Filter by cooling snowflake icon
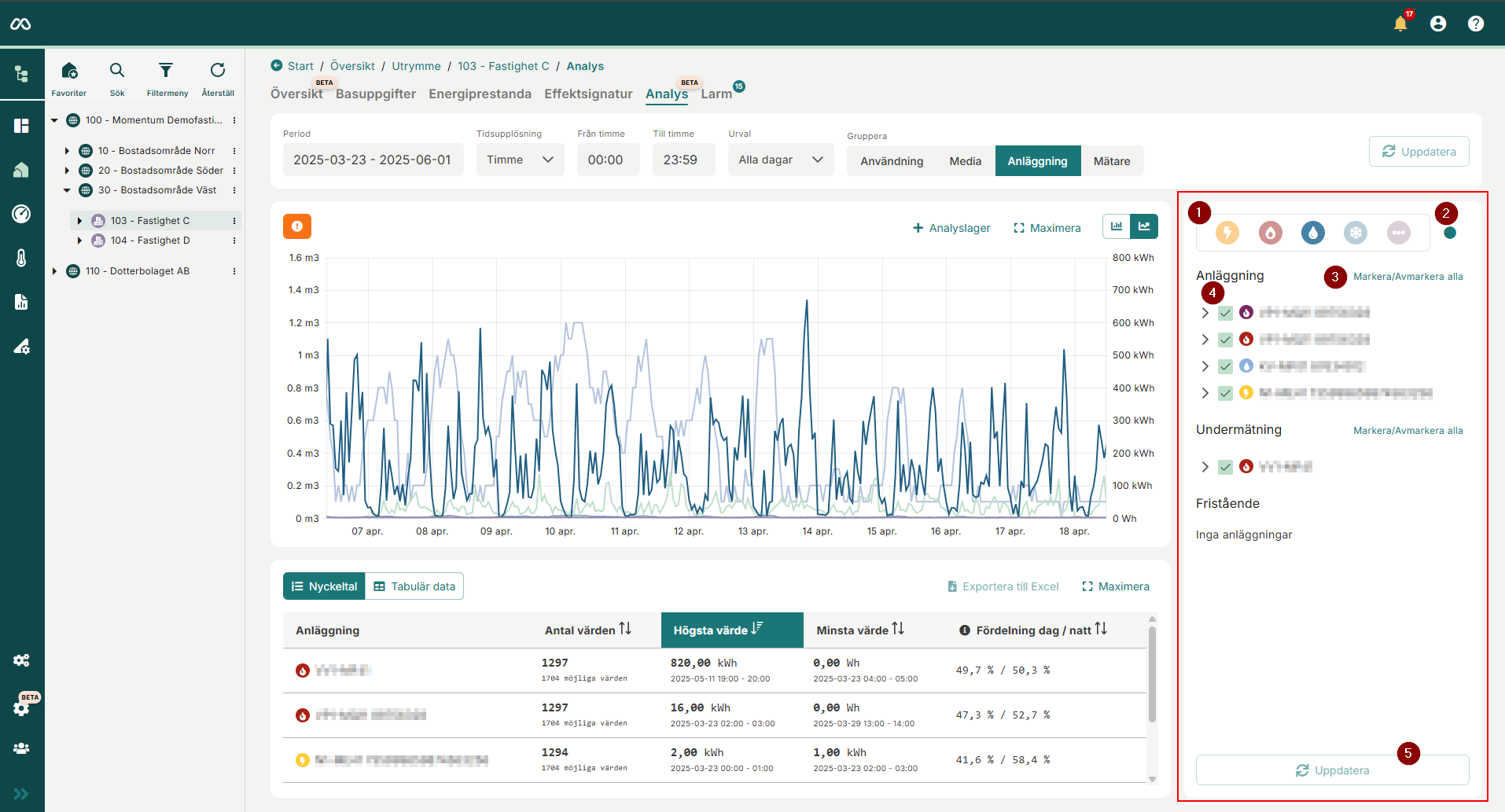The height and width of the screenshot is (812, 1505). [1356, 233]
